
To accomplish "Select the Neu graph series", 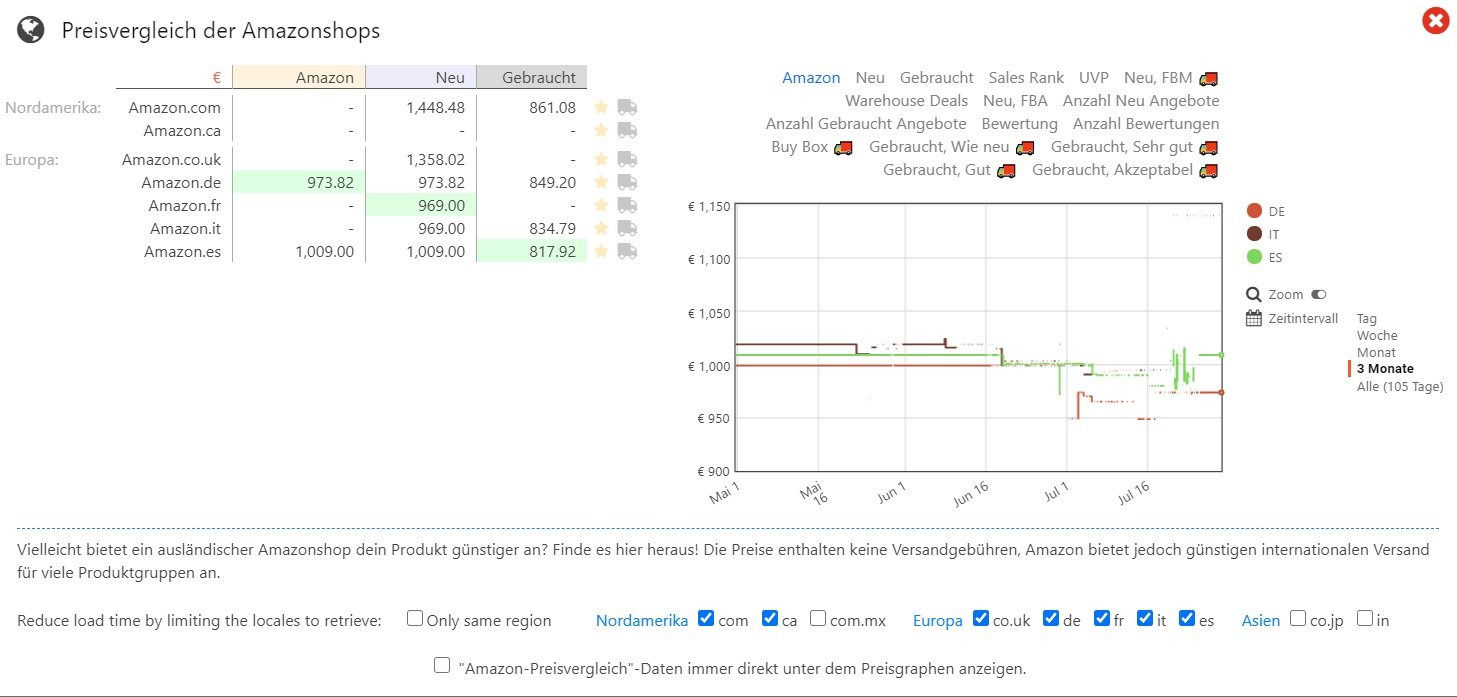I will point(870,78).
